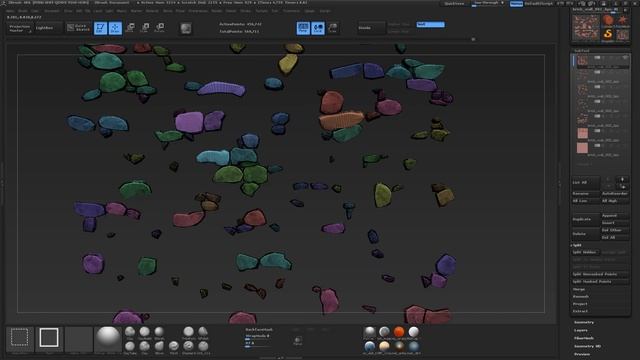Adjust the WrapMode slider
This screenshot has width=640, height=360.
pyautogui.click(x=257, y=336)
